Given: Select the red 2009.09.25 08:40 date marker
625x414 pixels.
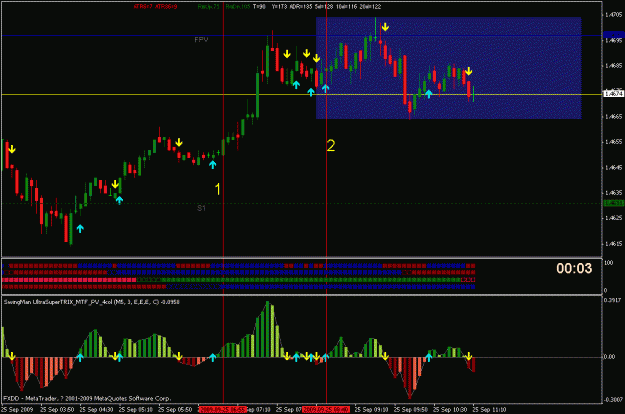Looking at the screenshot, I should (x=326, y=409).
